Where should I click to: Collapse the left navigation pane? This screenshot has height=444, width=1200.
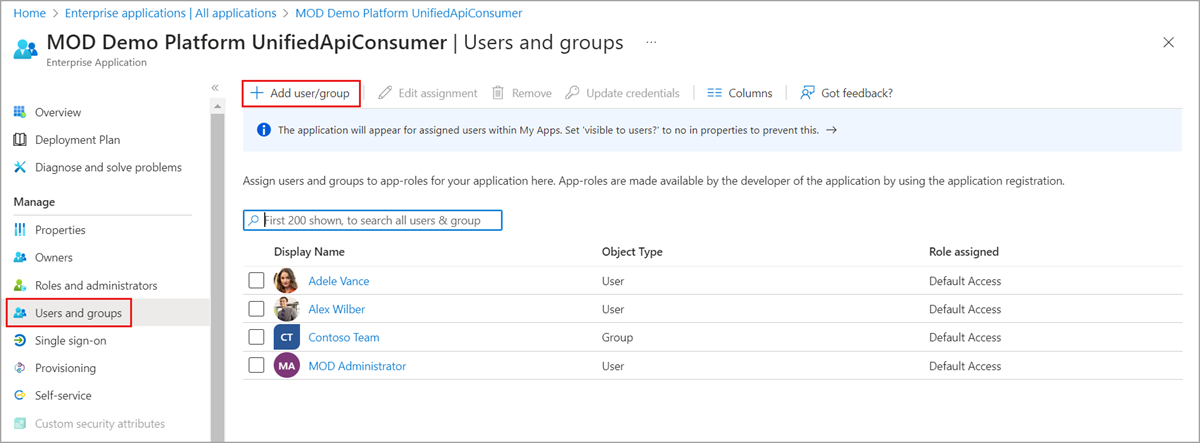tap(215, 88)
